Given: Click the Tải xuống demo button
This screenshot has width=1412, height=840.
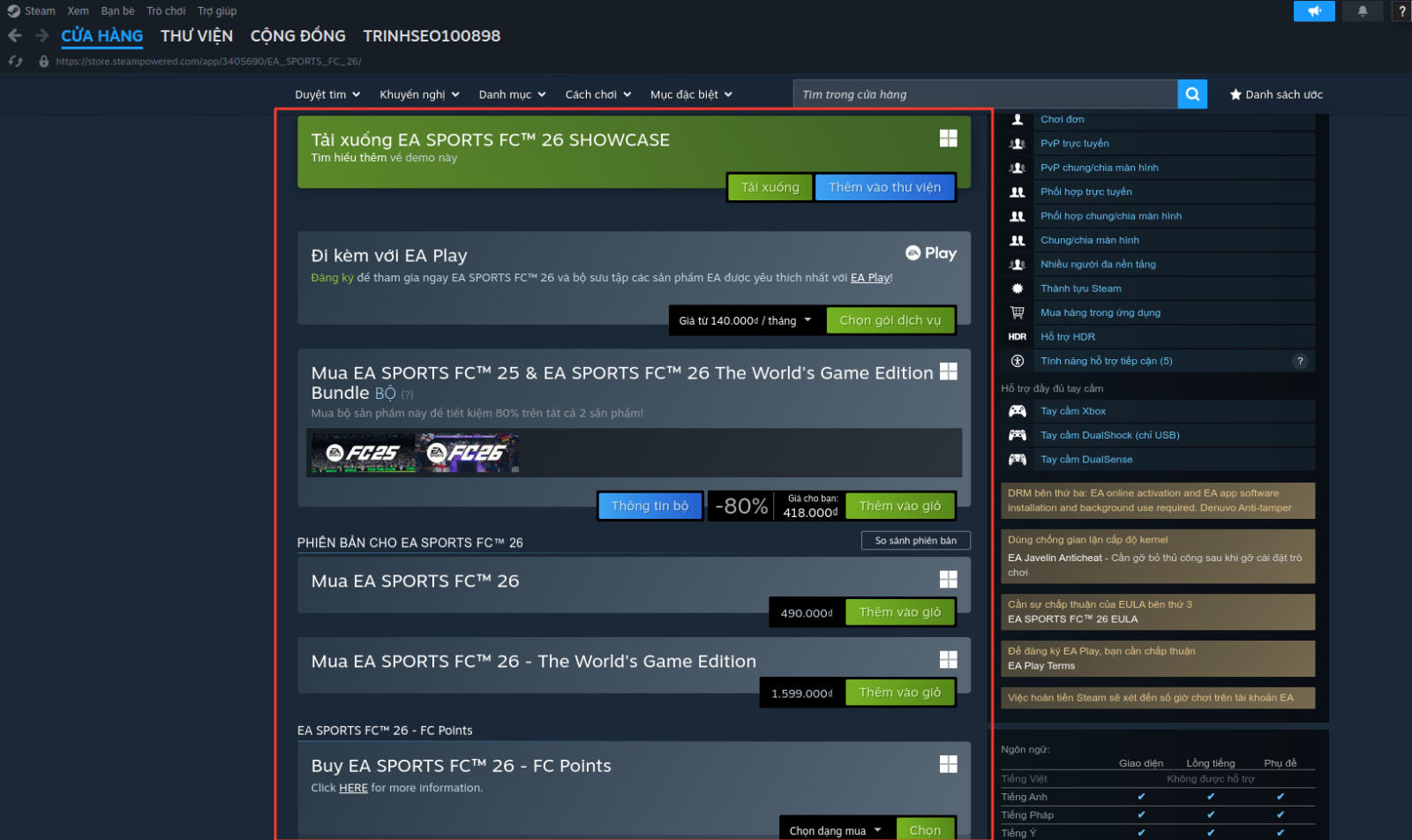Looking at the screenshot, I should 770,187.
